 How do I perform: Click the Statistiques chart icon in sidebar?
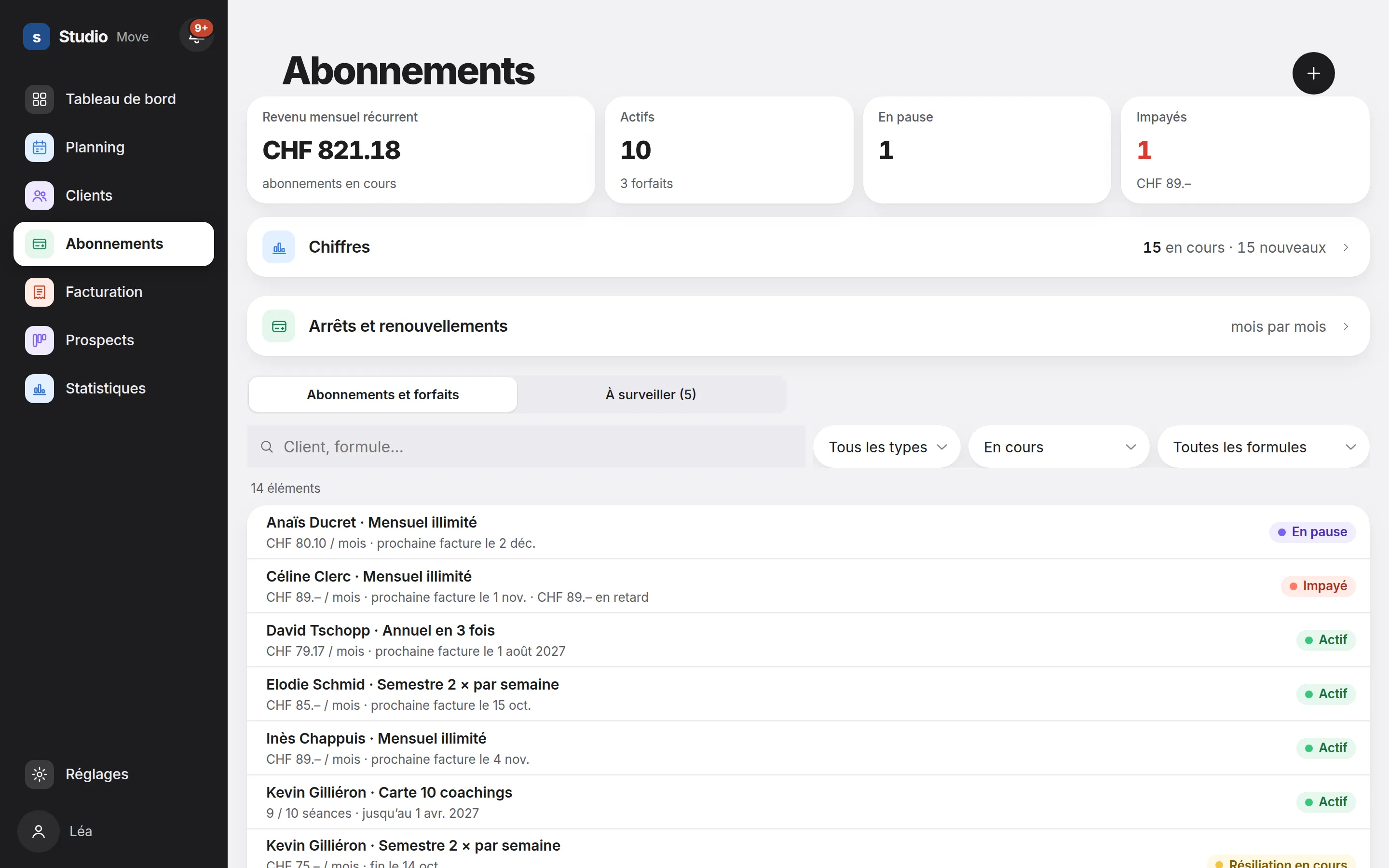point(40,389)
